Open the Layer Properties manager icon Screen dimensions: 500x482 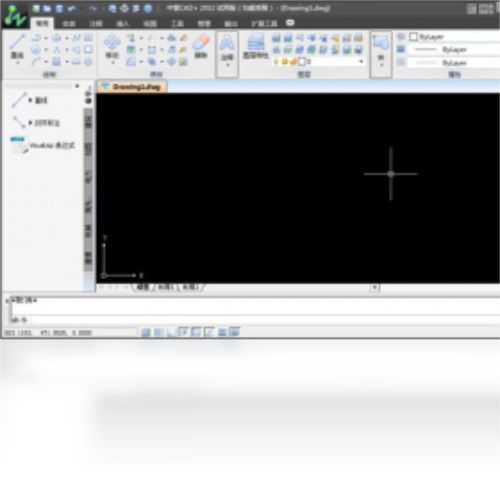(256, 46)
